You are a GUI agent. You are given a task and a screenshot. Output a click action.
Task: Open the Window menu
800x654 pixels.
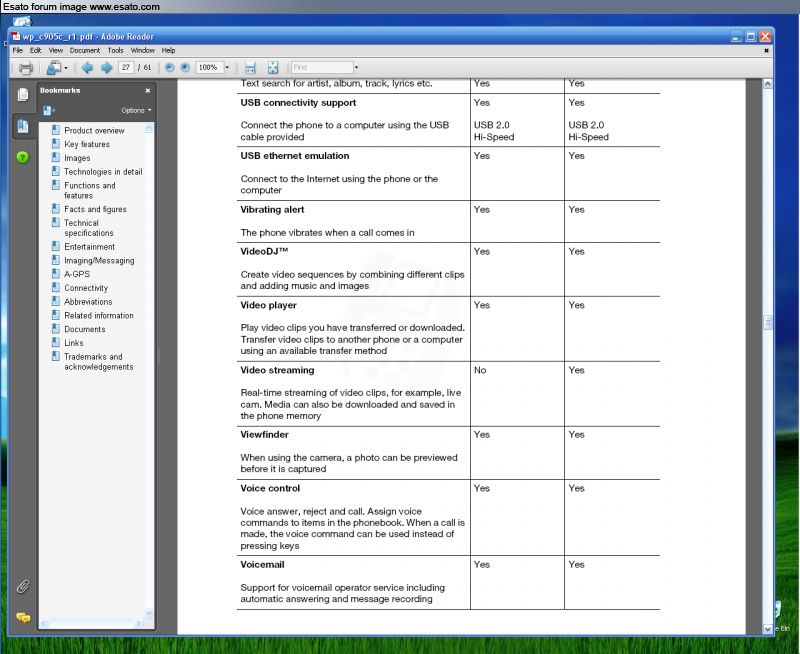142,51
